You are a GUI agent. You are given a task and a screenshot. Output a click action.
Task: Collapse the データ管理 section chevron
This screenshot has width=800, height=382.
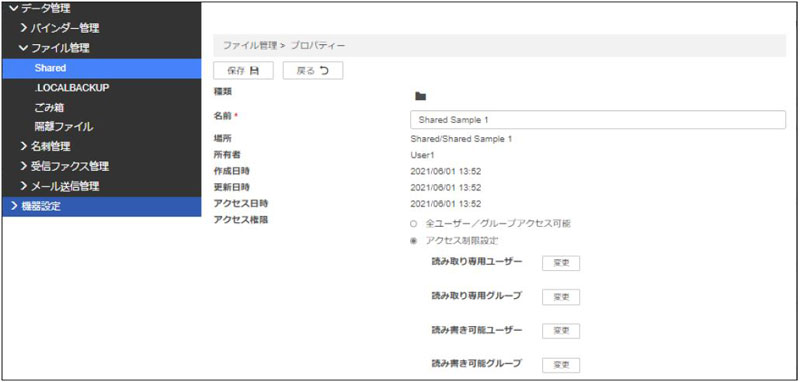tap(13, 8)
